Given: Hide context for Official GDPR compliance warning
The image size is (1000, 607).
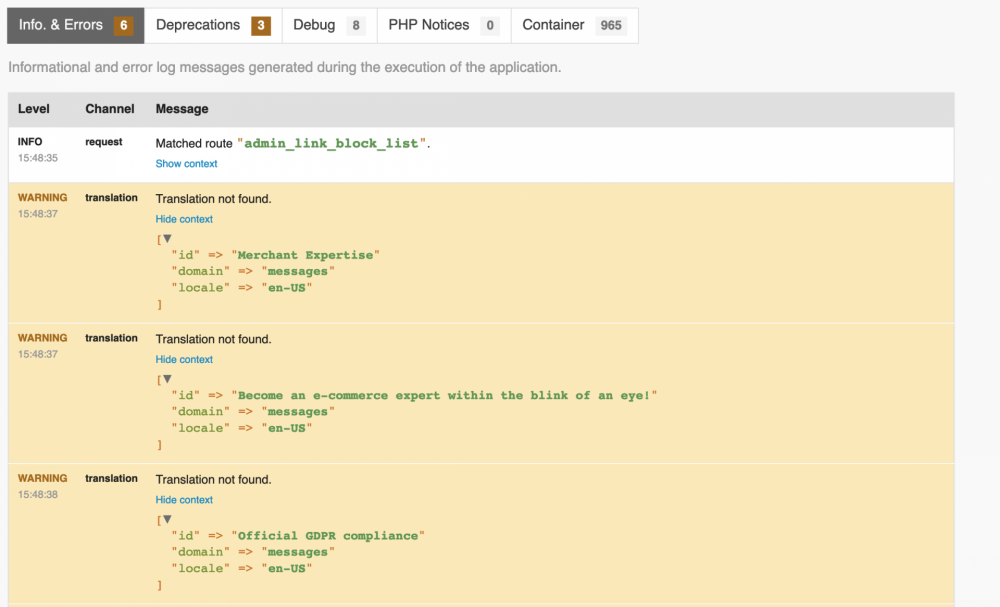Looking at the screenshot, I should click(184, 500).
